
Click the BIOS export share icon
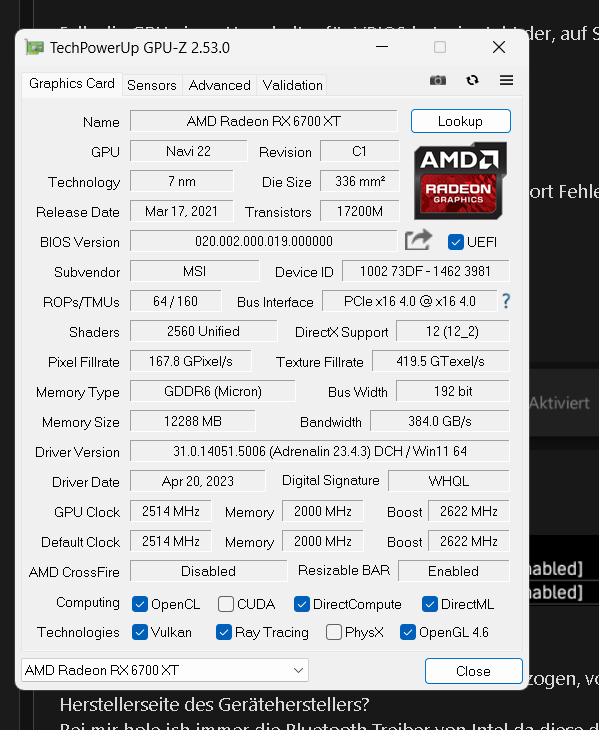418,240
